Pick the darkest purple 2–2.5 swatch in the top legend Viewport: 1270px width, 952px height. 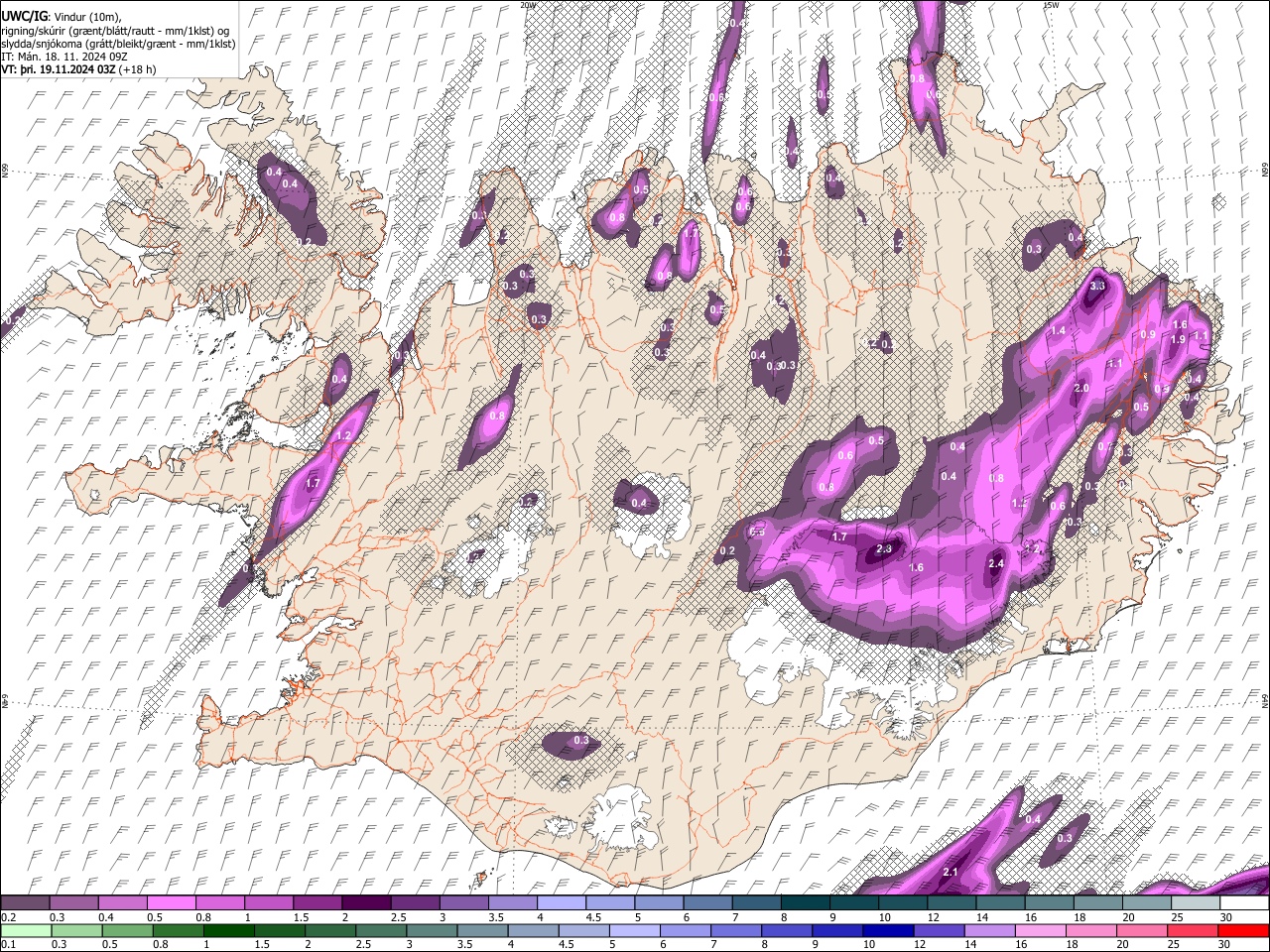pyautogui.click(x=366, y=903)
